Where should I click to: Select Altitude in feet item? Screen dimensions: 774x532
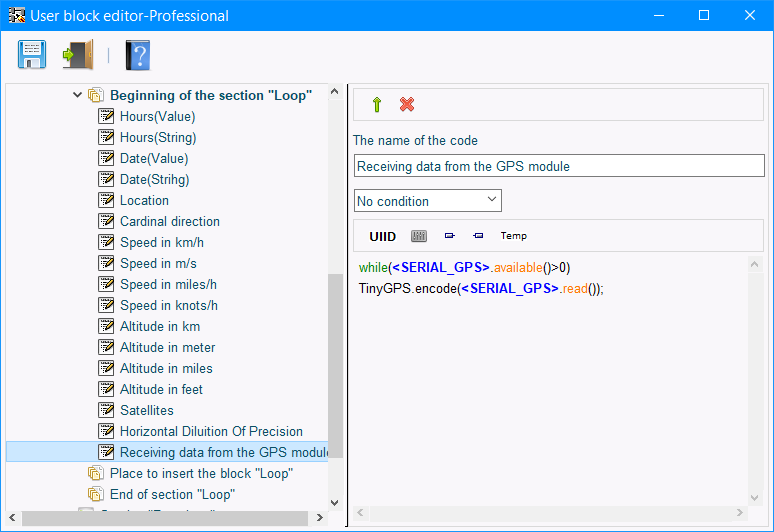pyautogui.click(x=161, y=389)
